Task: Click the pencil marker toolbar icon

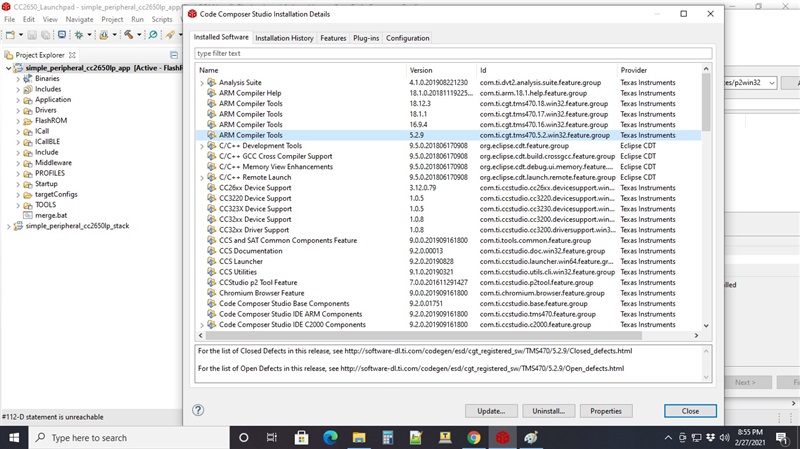Action: 170,35
